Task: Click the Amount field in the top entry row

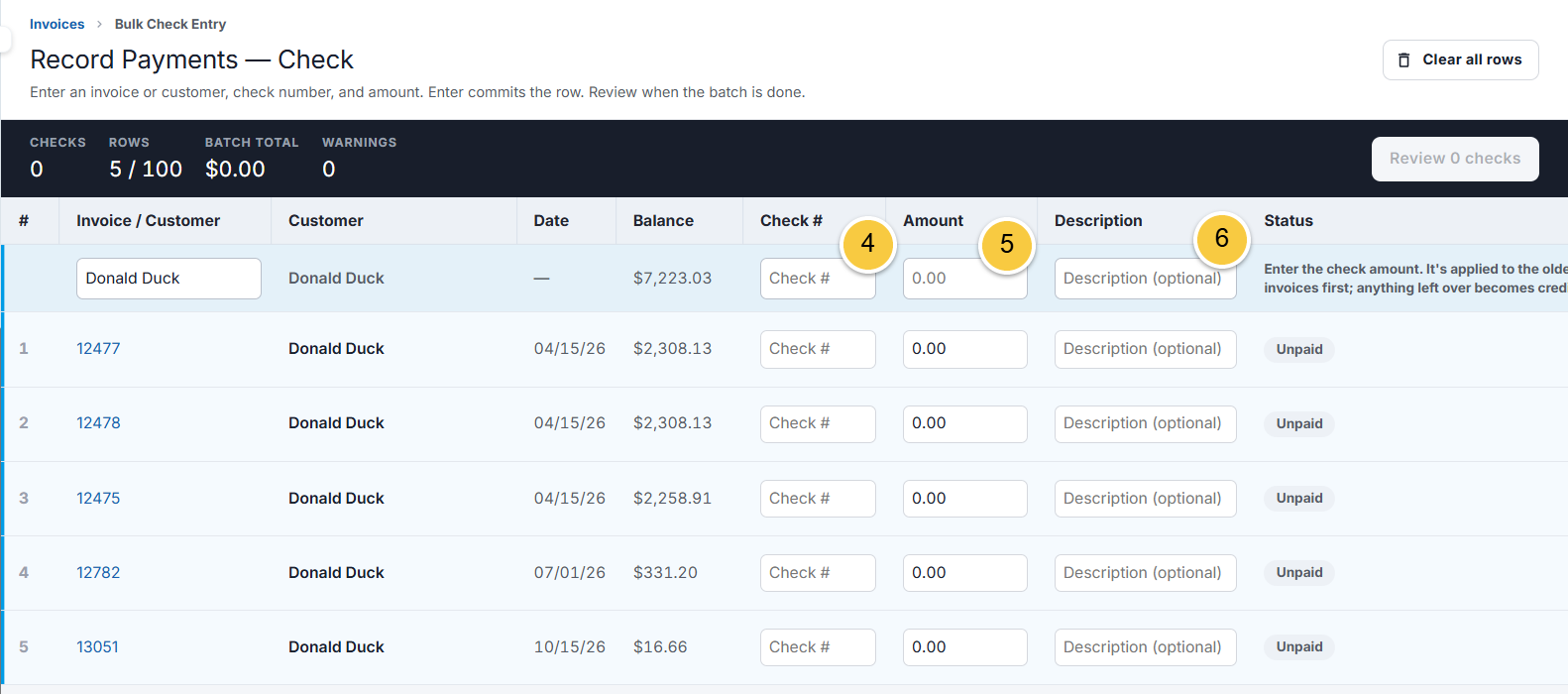Action: [x=964, y=279]
